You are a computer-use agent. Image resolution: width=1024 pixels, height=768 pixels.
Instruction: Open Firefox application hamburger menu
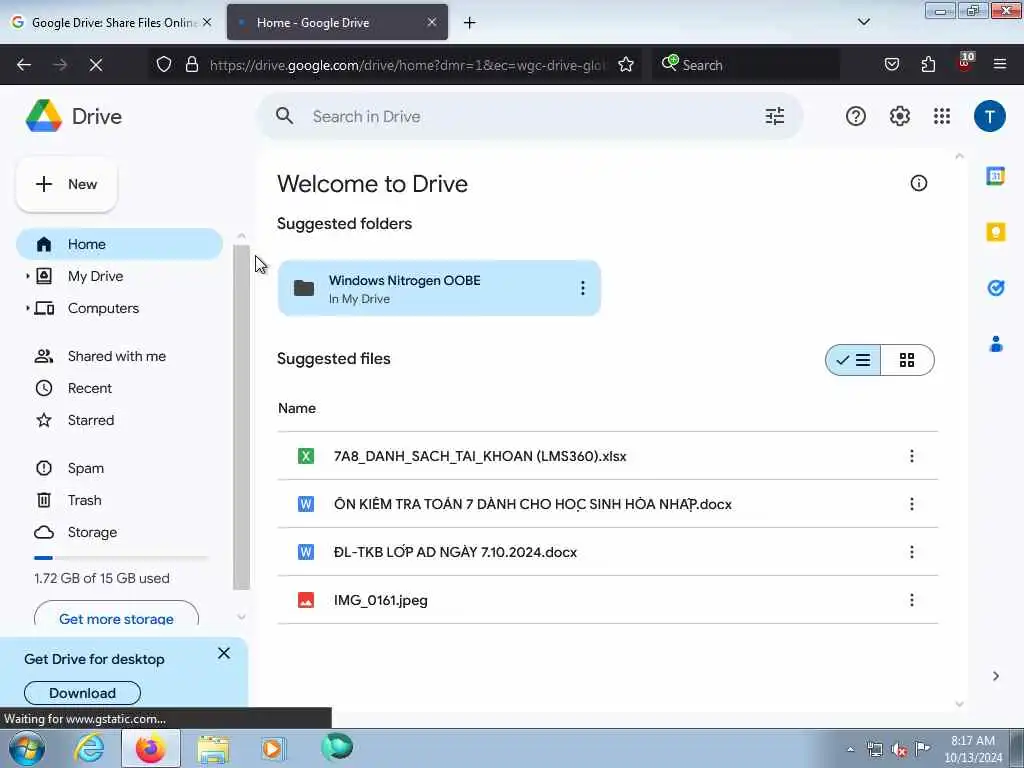coord(1000,65)
